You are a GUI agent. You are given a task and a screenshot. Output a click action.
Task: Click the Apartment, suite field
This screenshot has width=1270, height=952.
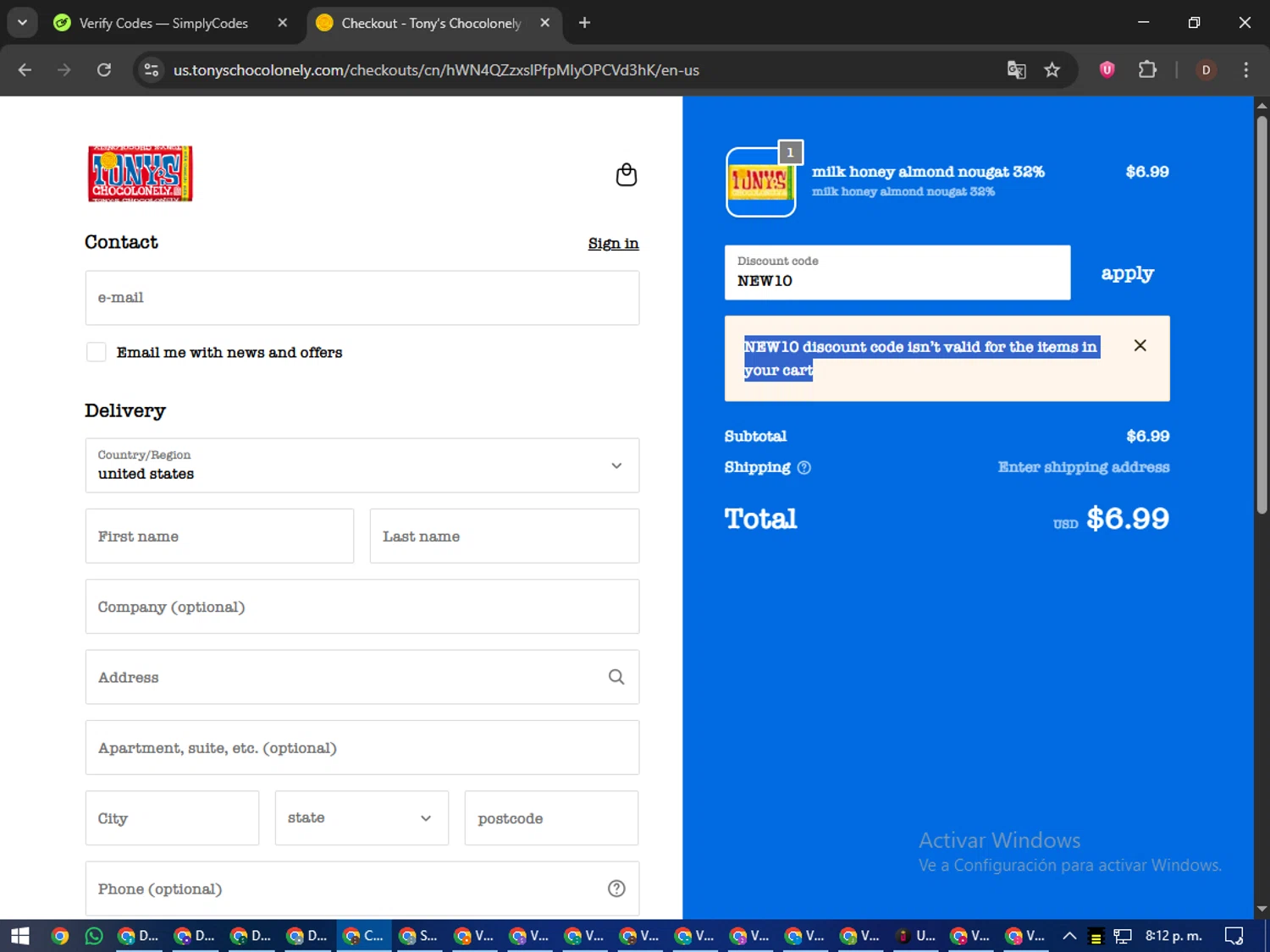(x=362, y=748)
